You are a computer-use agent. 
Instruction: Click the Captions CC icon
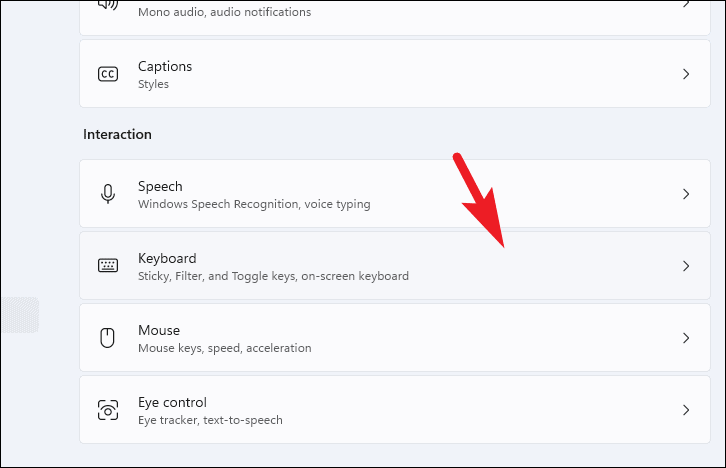108,74
